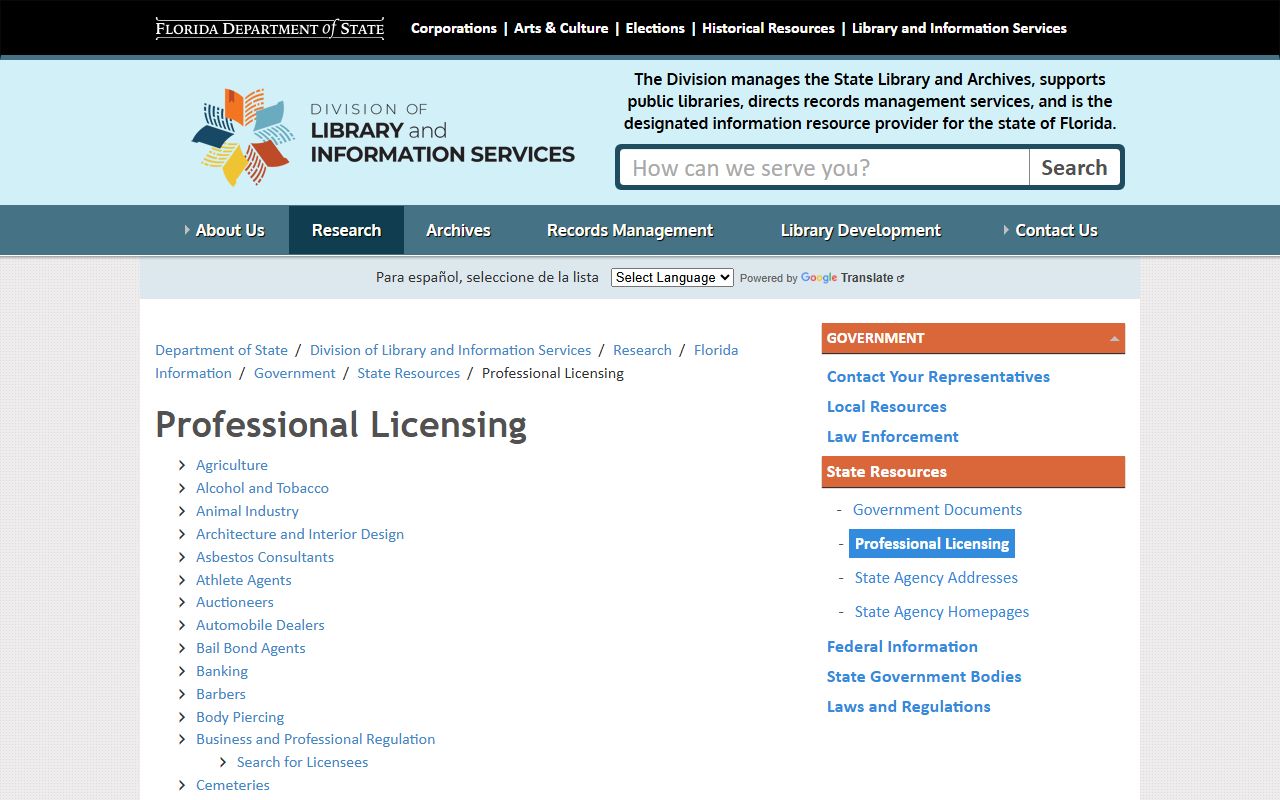
Task: Open the Animal Industry link
Action: tap(247, 511)
